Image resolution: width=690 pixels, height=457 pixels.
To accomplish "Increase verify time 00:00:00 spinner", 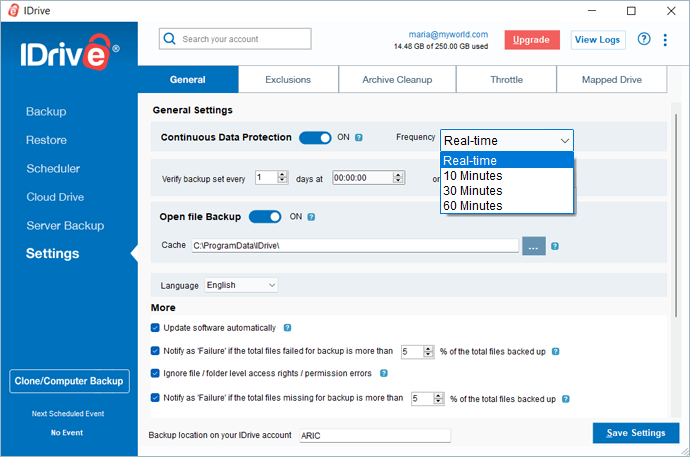I will (398, 174).
